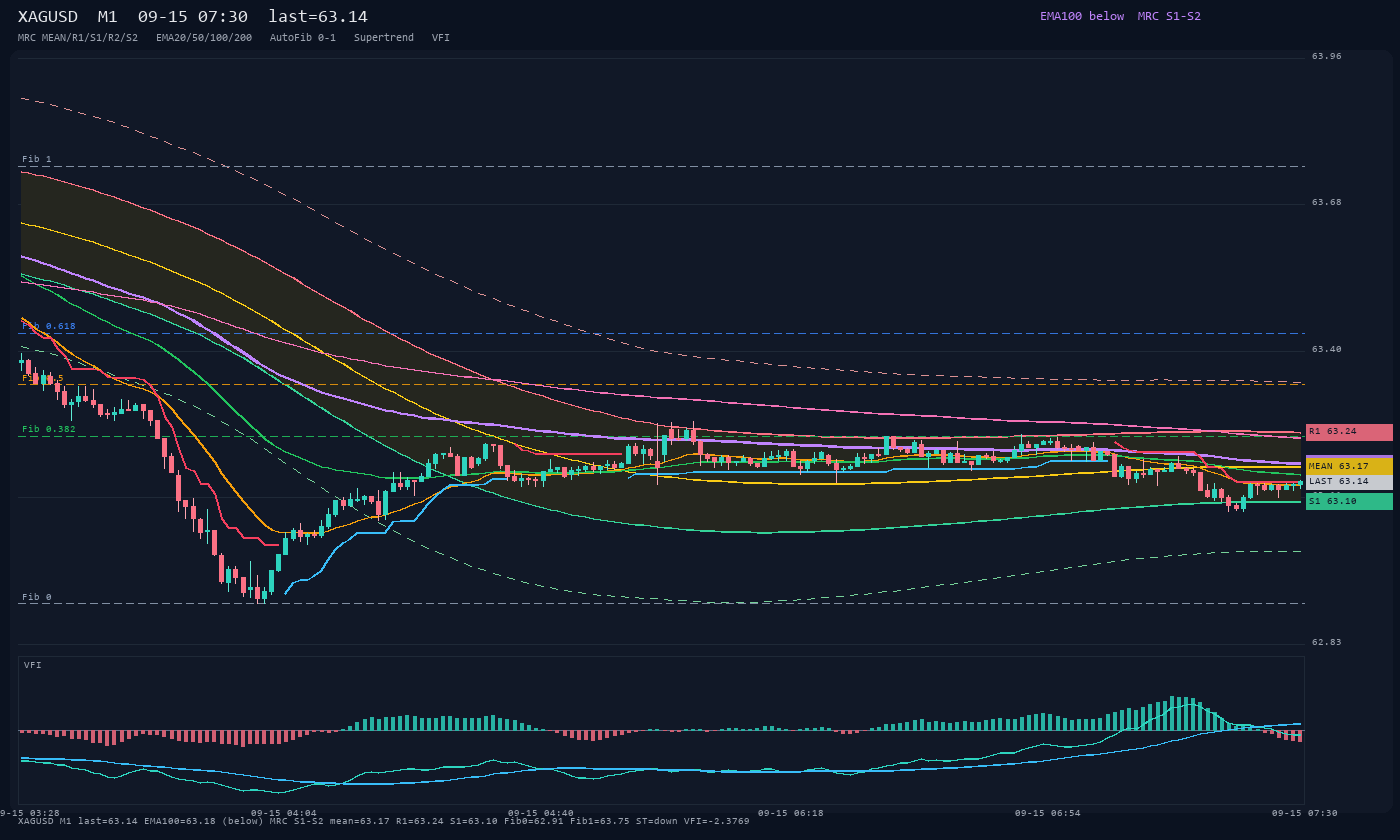1400x840 pixels.
Task: Click the green "S1 63.10" price tag
Action: pos(1349,502)
